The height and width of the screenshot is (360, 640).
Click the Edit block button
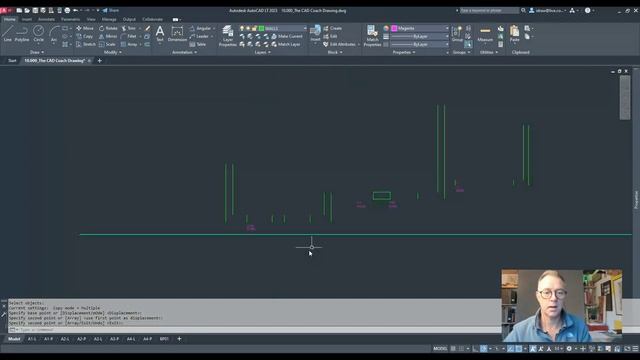coord(330,36)
